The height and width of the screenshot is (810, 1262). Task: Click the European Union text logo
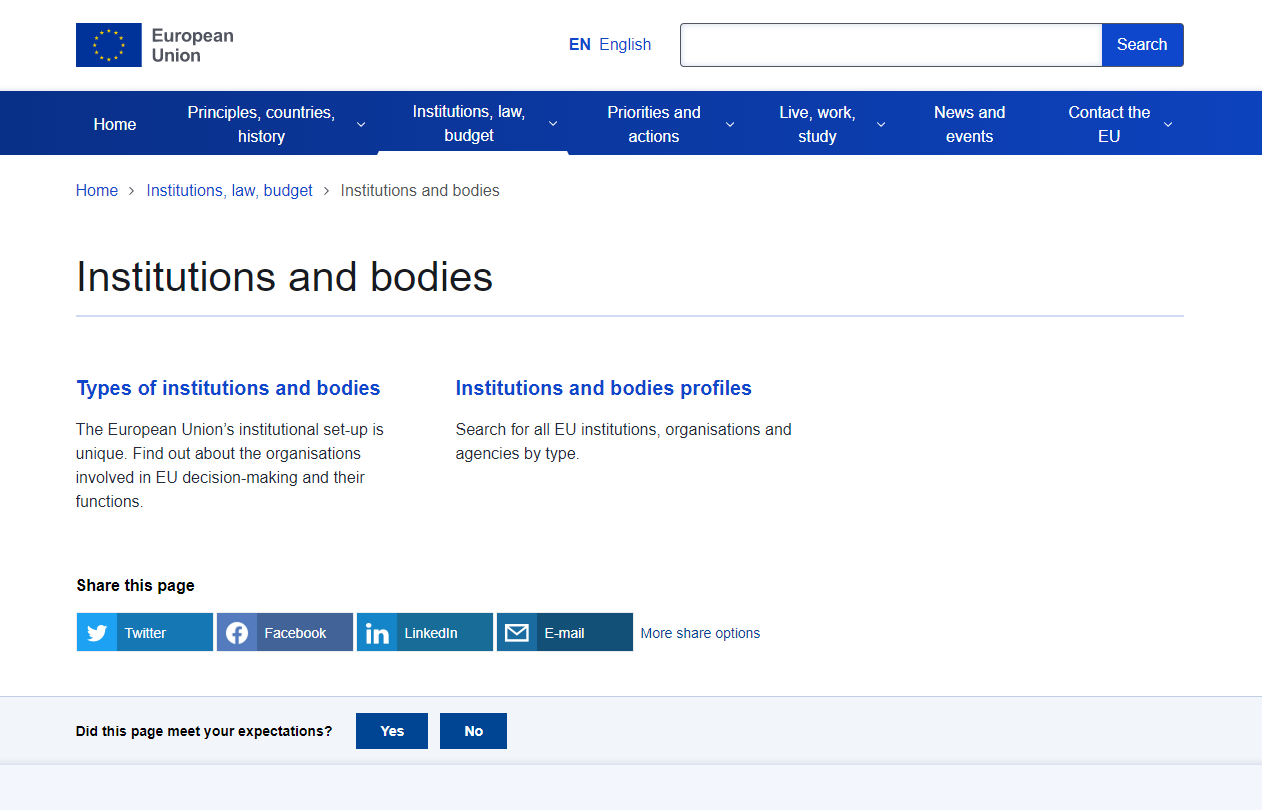(192, 45)
